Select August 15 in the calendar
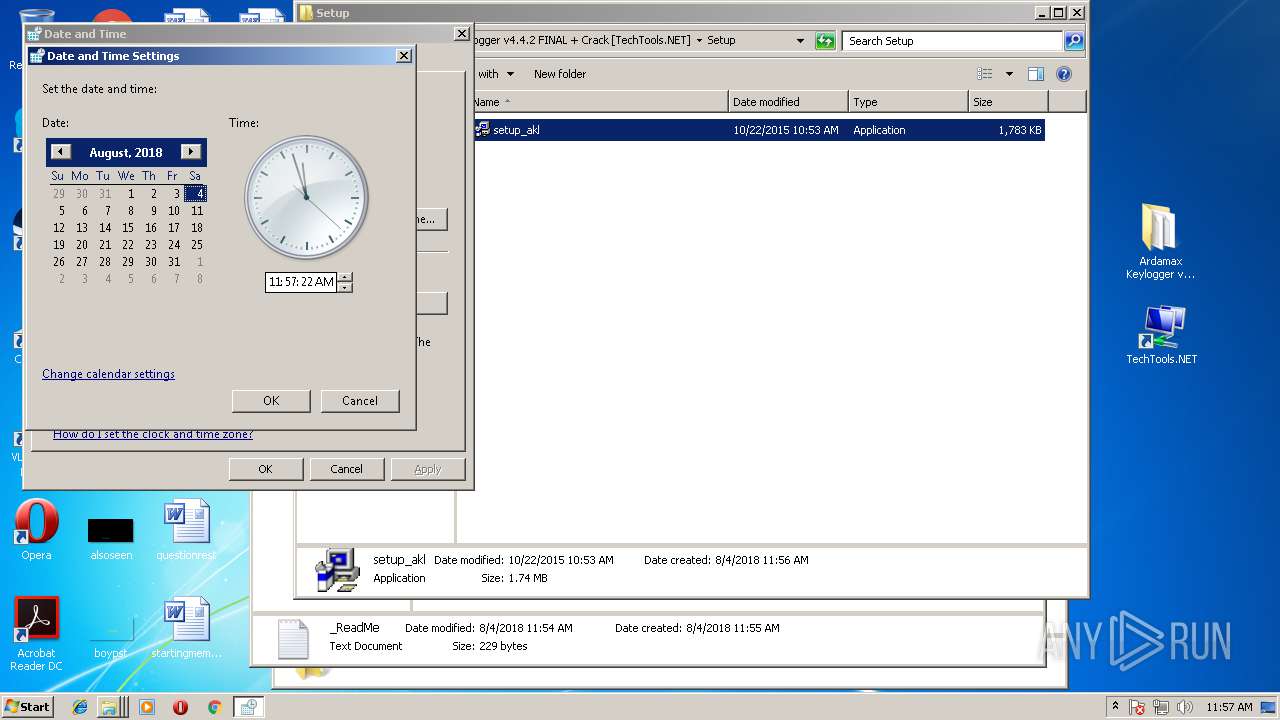This screenshot has height=720, width=1280. [128, 228]
